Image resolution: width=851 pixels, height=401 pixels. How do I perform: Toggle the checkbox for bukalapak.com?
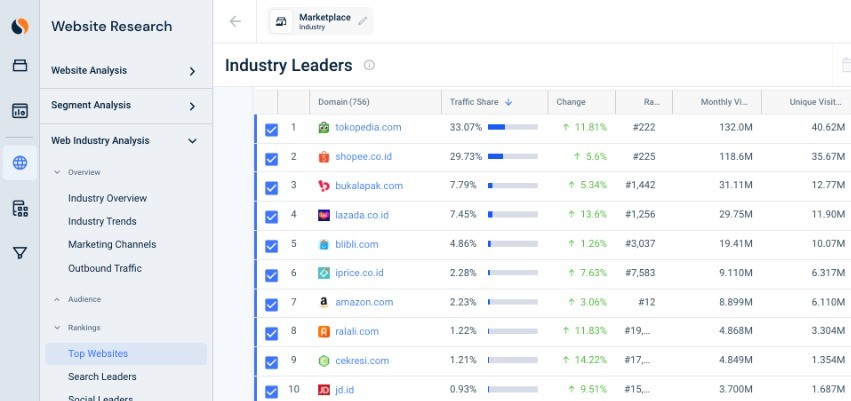(x=271, y=187)
